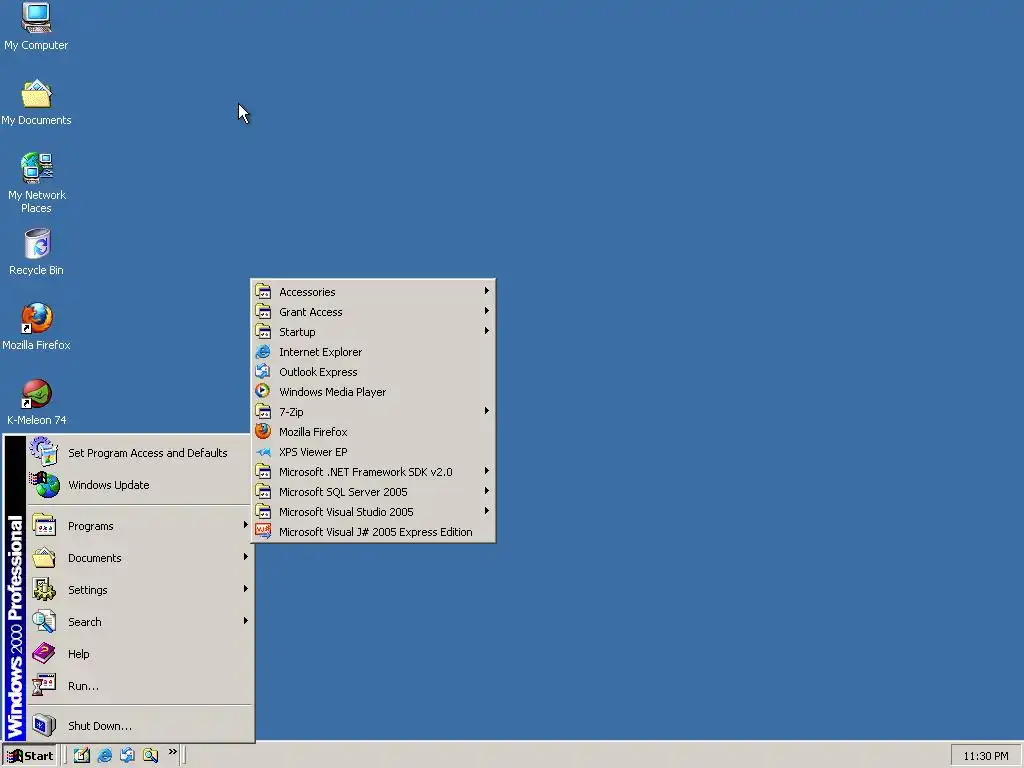Click the Outlook Express icon in Programs menu

263,372
